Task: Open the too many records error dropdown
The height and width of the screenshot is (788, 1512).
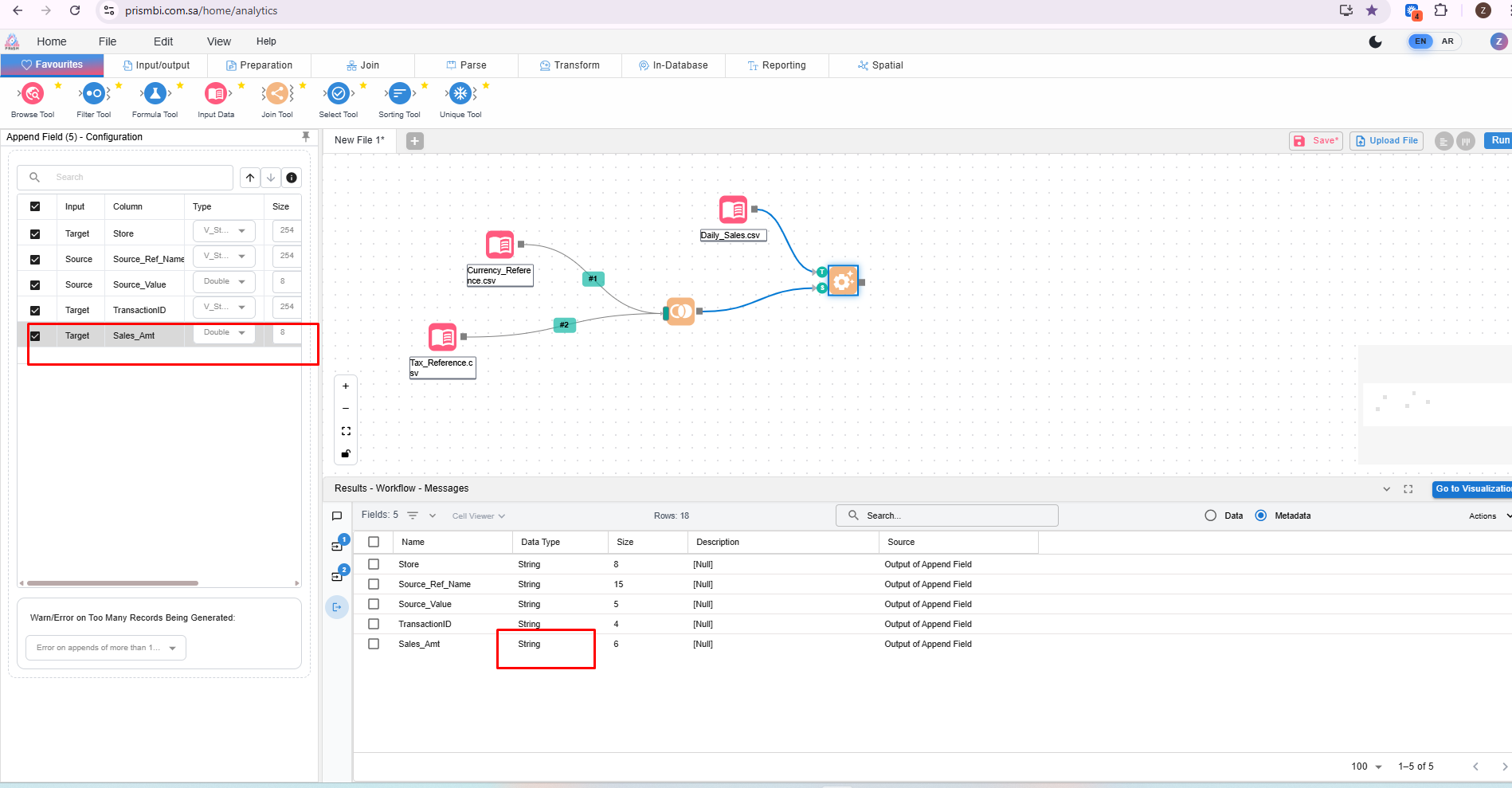Action: point(106,648)
